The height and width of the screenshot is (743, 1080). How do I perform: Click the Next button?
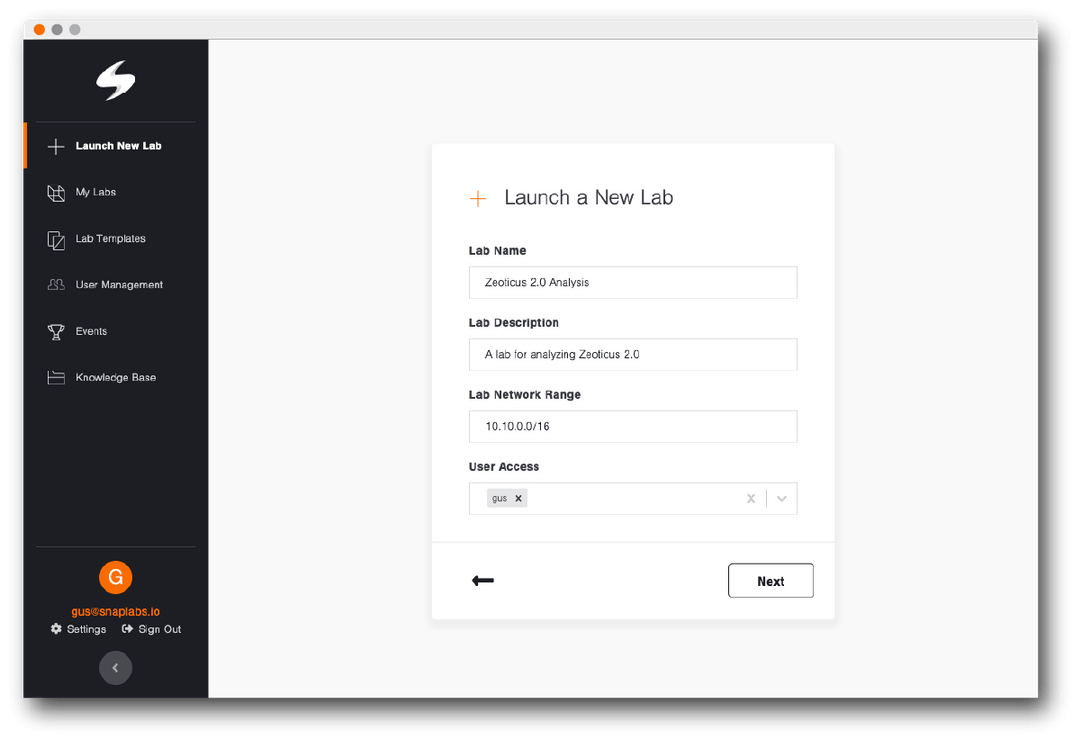(x=770, y=580)
